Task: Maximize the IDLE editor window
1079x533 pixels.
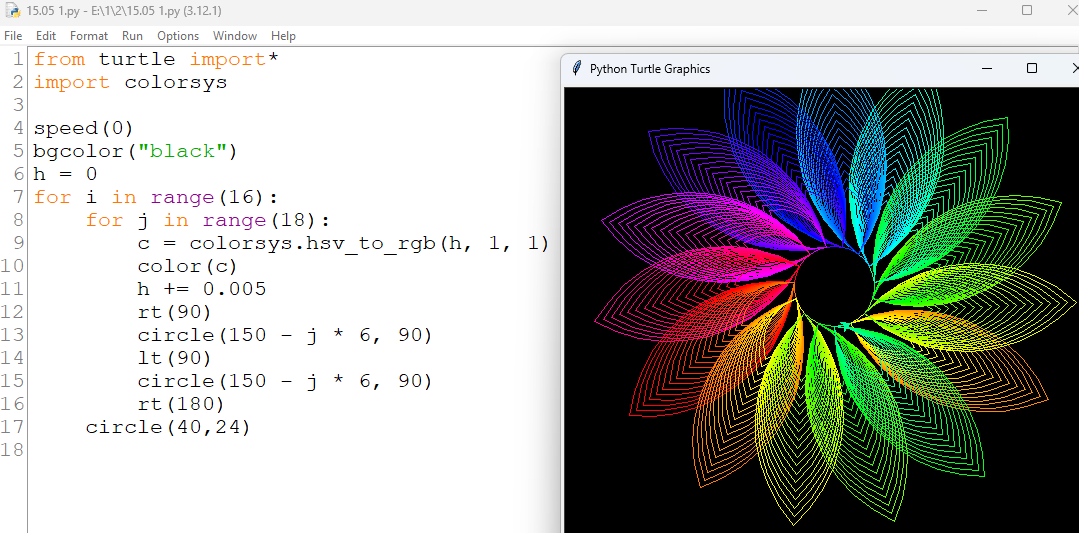Action: (1027, 10)
